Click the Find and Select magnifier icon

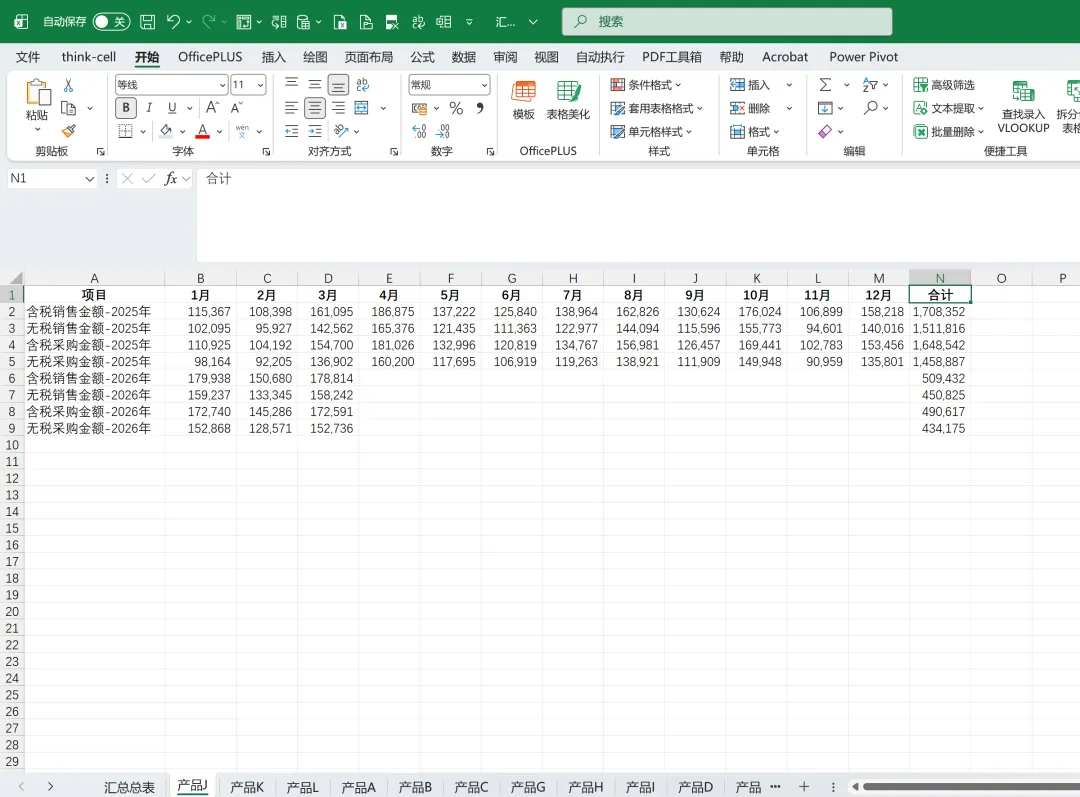871,108
